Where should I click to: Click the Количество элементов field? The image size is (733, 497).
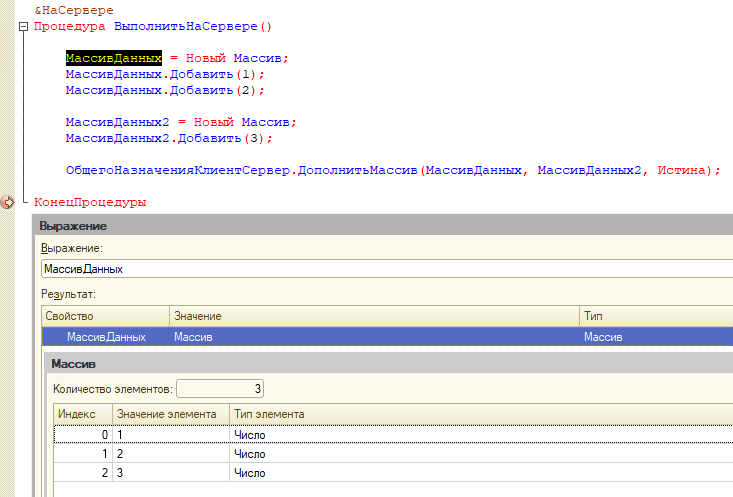click(220, 388)
